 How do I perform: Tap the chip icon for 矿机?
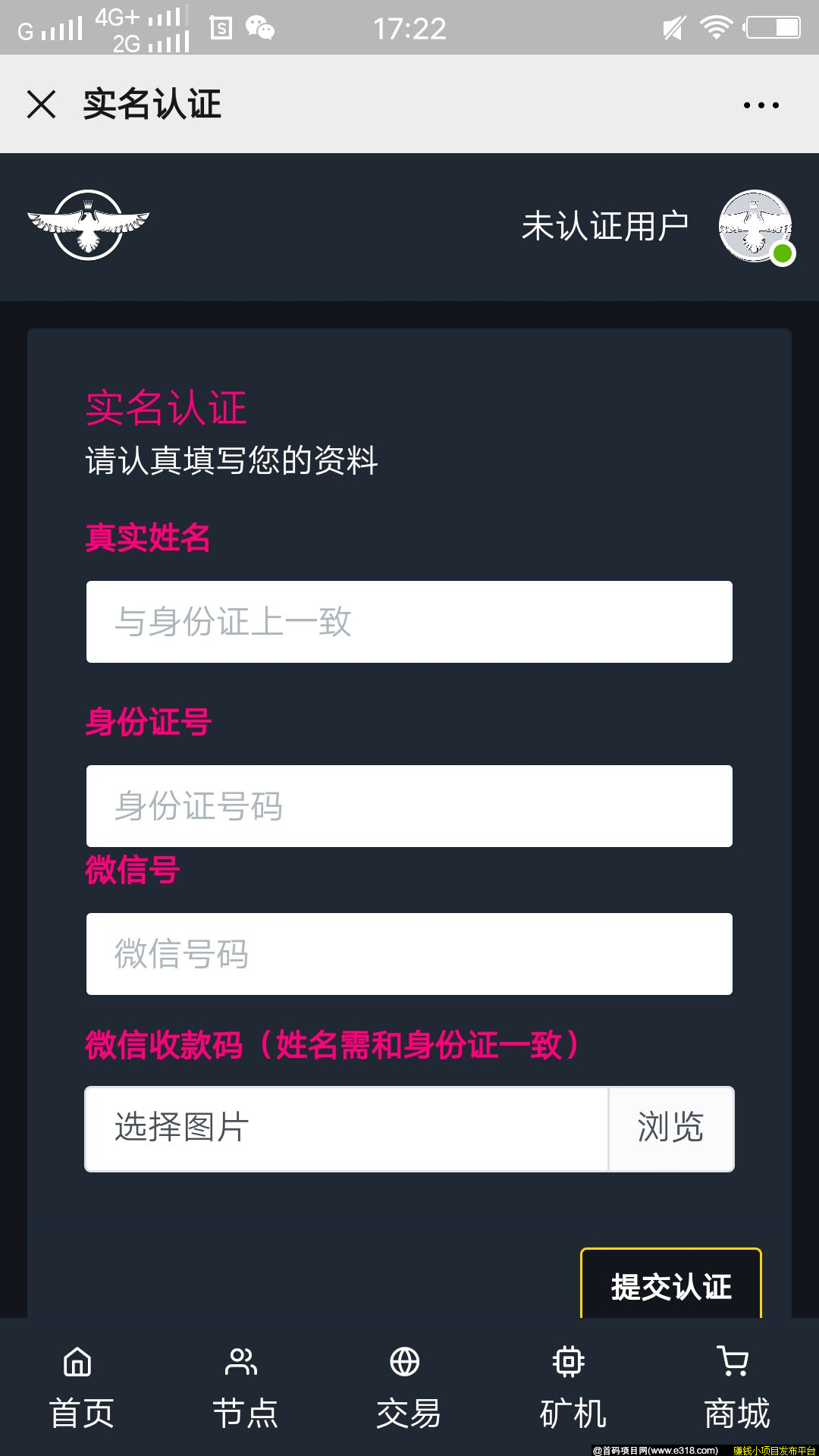tap(569, 1362)
